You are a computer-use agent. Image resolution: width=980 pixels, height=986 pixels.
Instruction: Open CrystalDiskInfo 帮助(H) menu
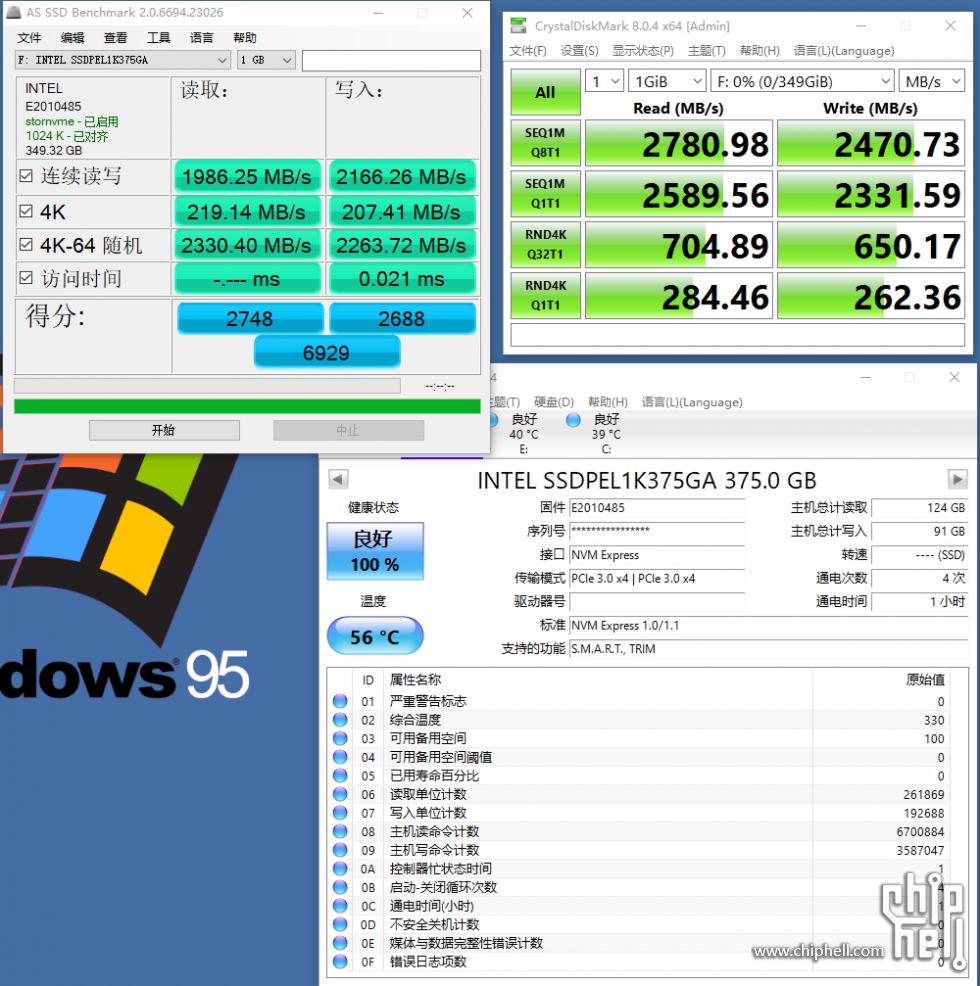[x=608, y=402]
